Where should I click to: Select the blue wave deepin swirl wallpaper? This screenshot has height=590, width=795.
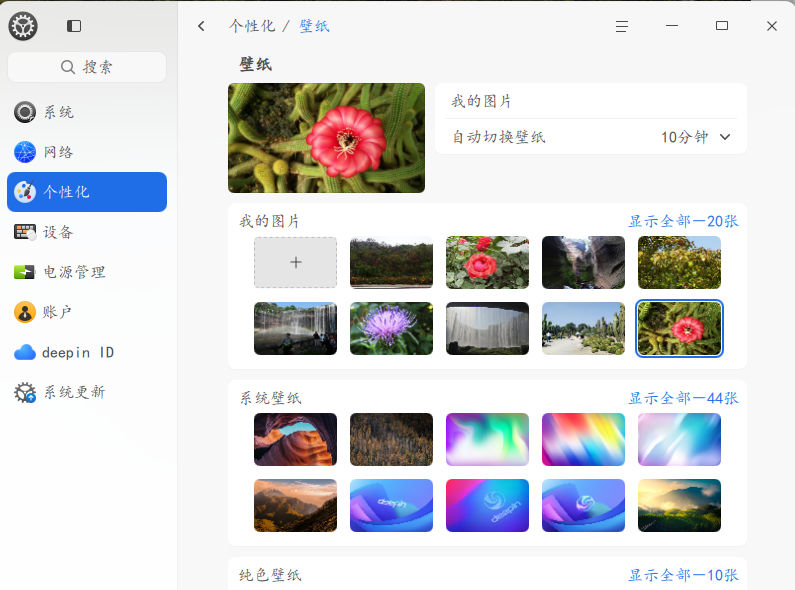coord(584,505)
